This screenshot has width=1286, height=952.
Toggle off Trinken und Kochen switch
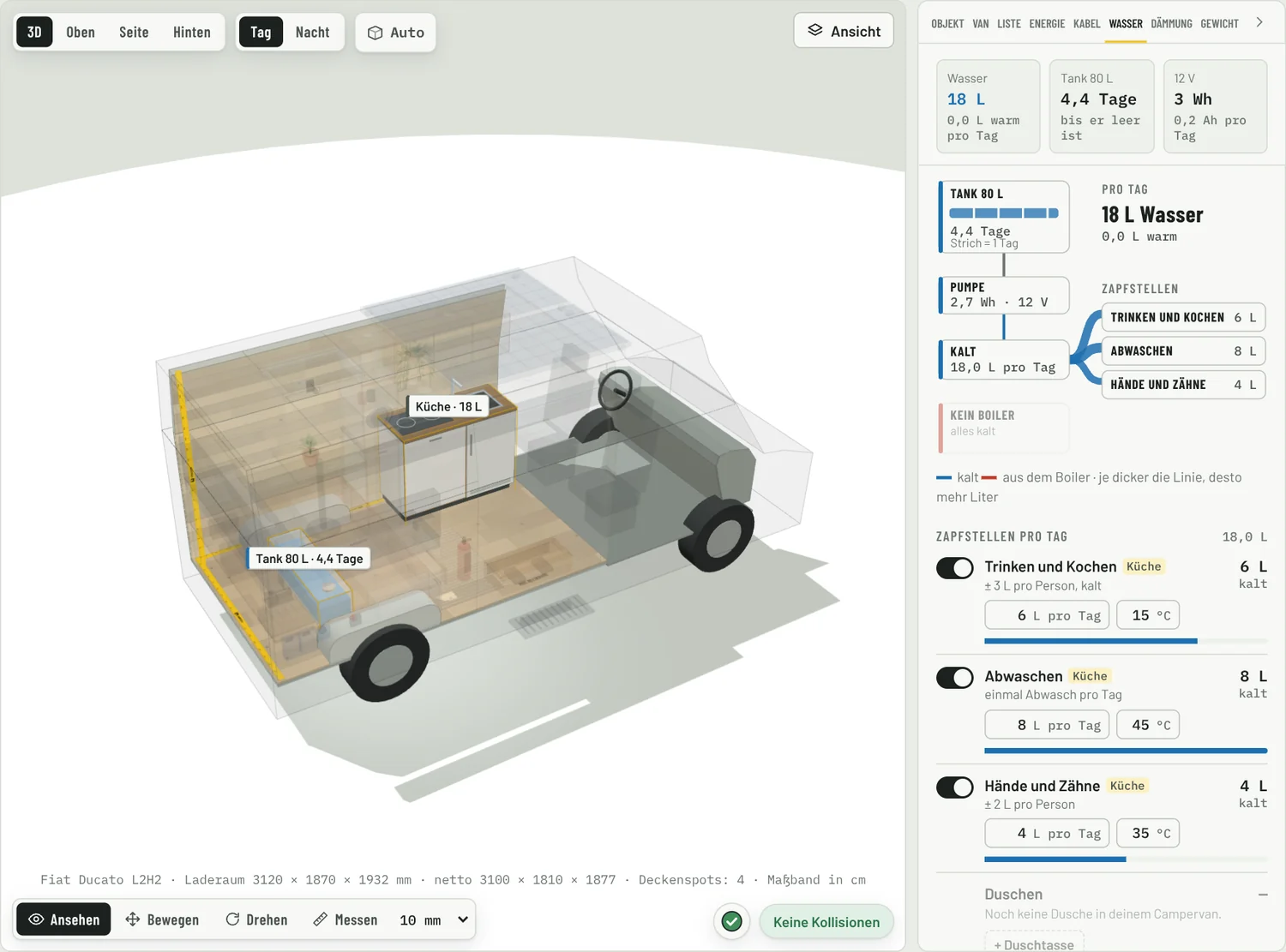[954, 568]
